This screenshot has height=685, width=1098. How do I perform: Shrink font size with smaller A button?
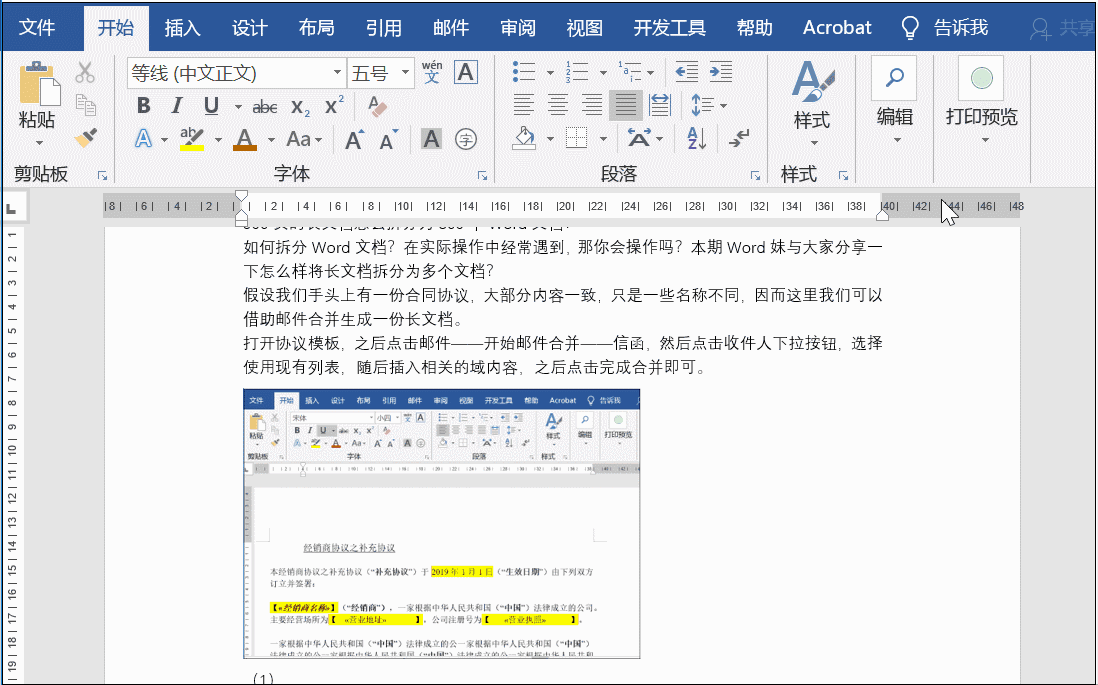tap(388, 139)
